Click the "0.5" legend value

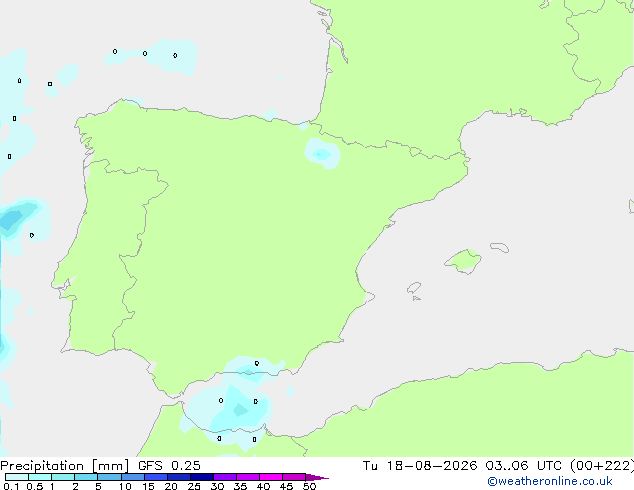(34, 486)
